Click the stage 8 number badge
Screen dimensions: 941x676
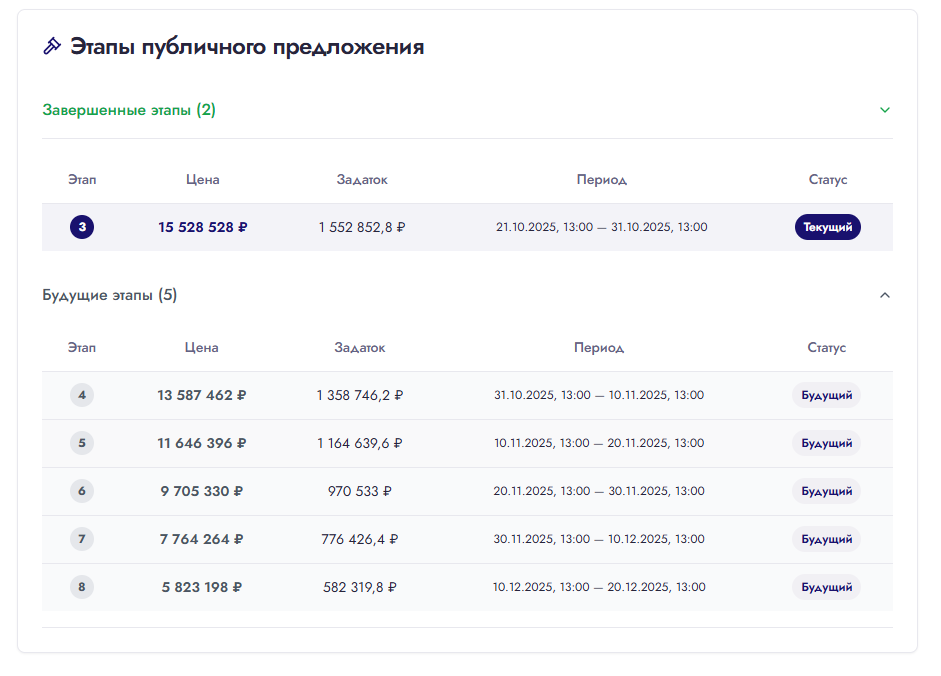click(81, 587)
